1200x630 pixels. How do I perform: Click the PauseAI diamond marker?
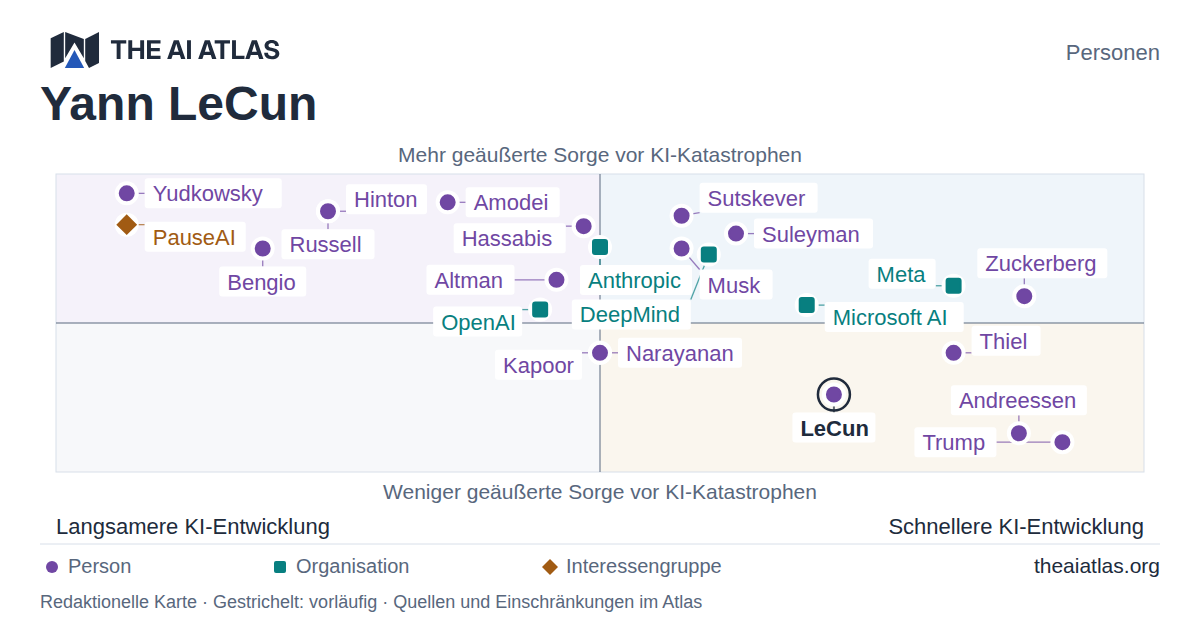[x=126, y=224]
